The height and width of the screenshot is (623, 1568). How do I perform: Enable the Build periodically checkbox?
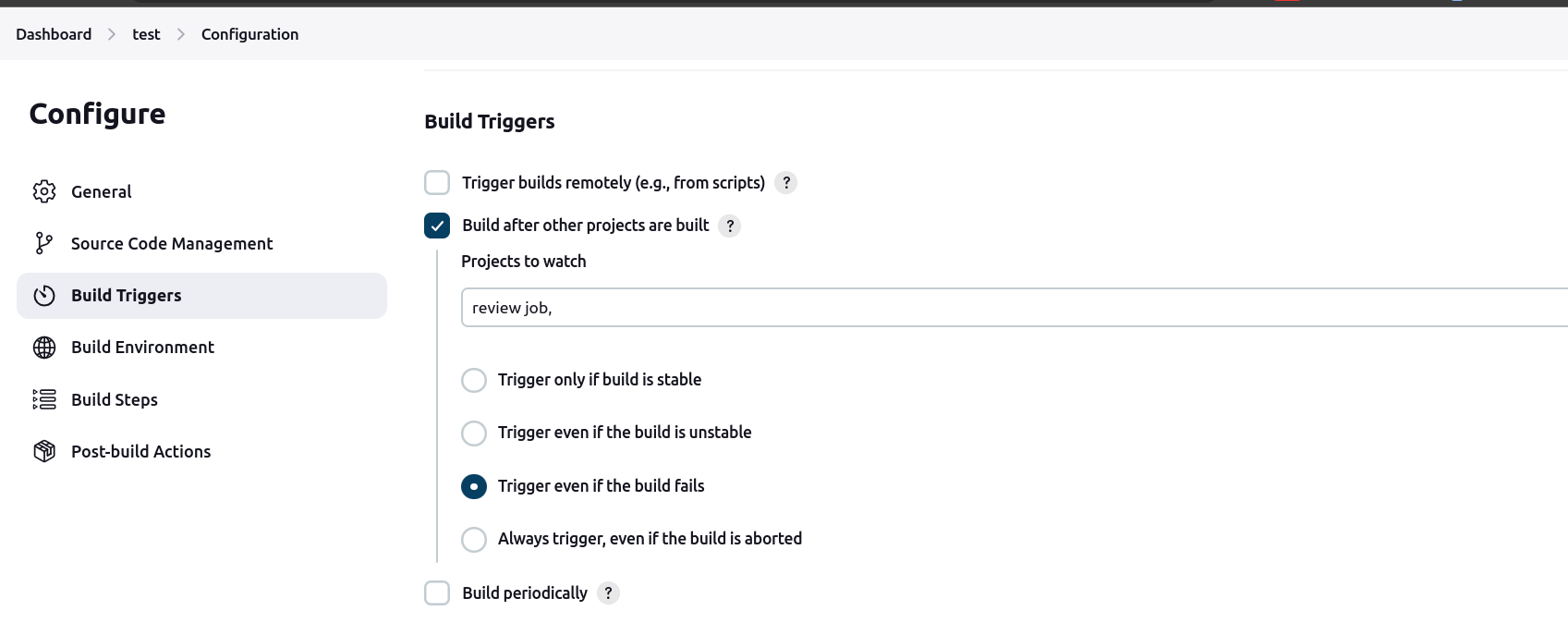point(436,592)
